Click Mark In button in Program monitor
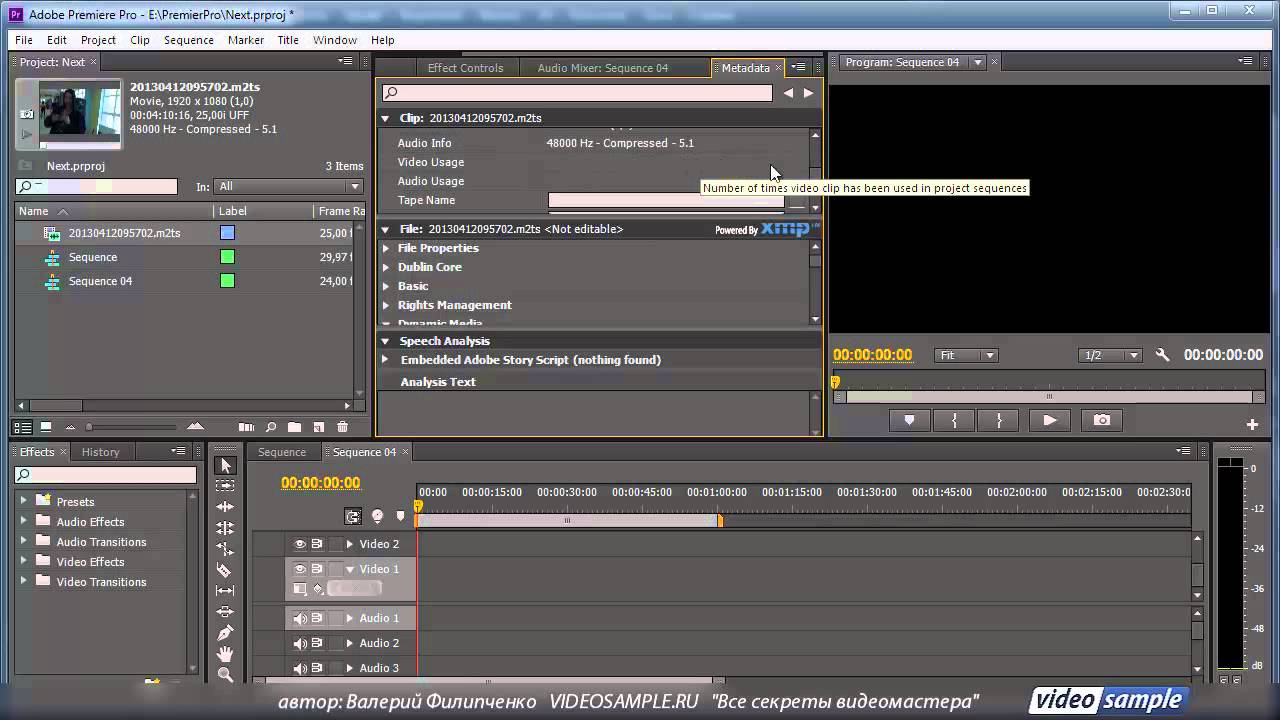This screenshot has height=720, width=1280. [x=954, y=421]
